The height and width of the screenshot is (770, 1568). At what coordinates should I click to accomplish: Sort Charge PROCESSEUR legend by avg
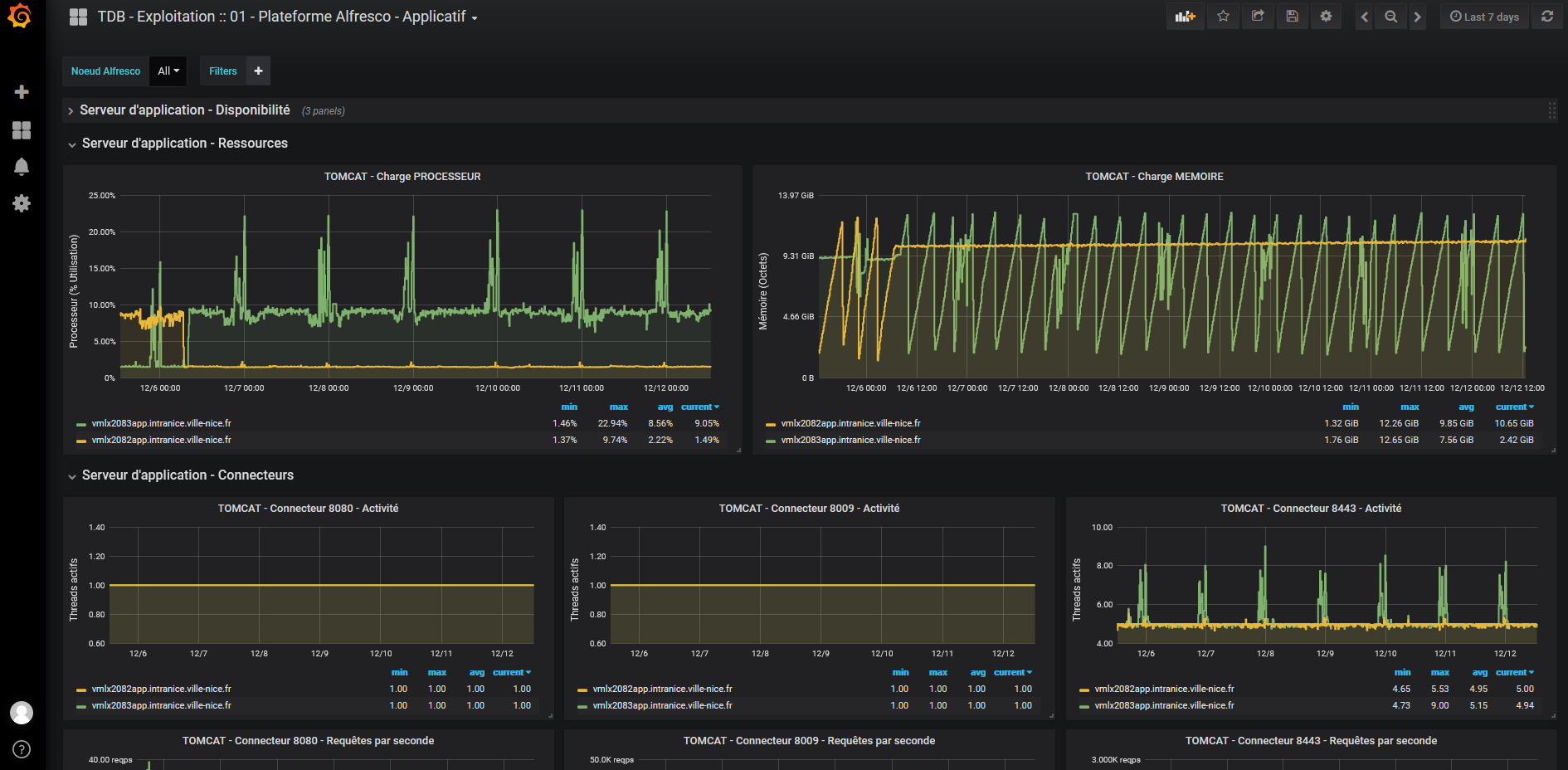click(665, 407)
